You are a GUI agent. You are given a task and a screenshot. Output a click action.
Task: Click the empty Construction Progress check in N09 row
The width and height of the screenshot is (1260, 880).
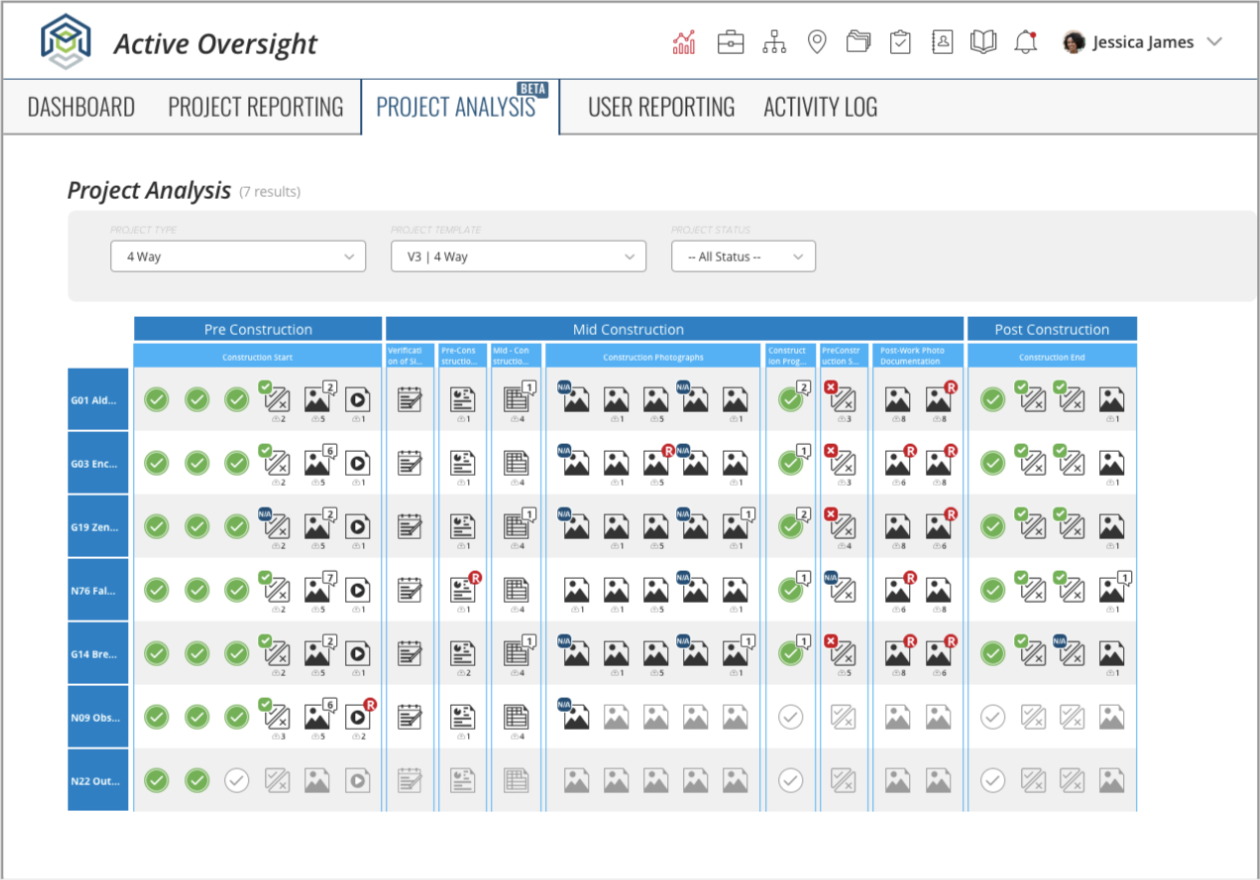tap(791, 716)
